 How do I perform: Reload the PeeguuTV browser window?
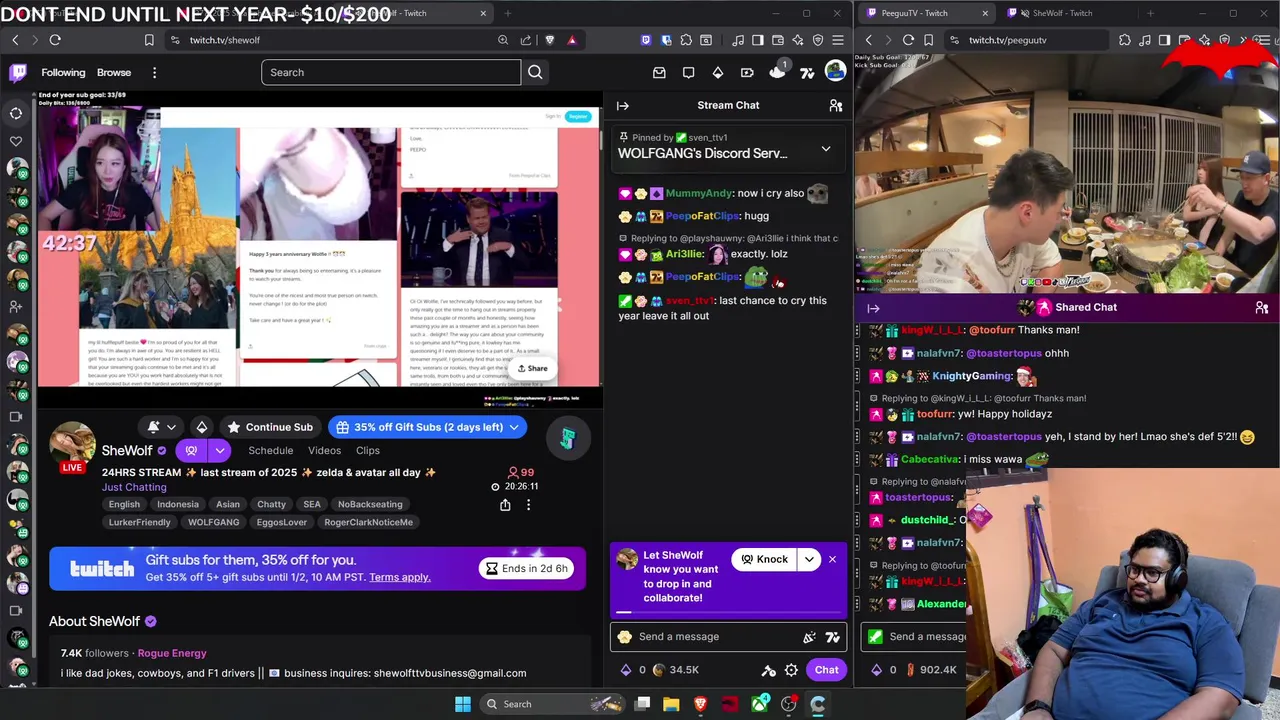point(908,40)
